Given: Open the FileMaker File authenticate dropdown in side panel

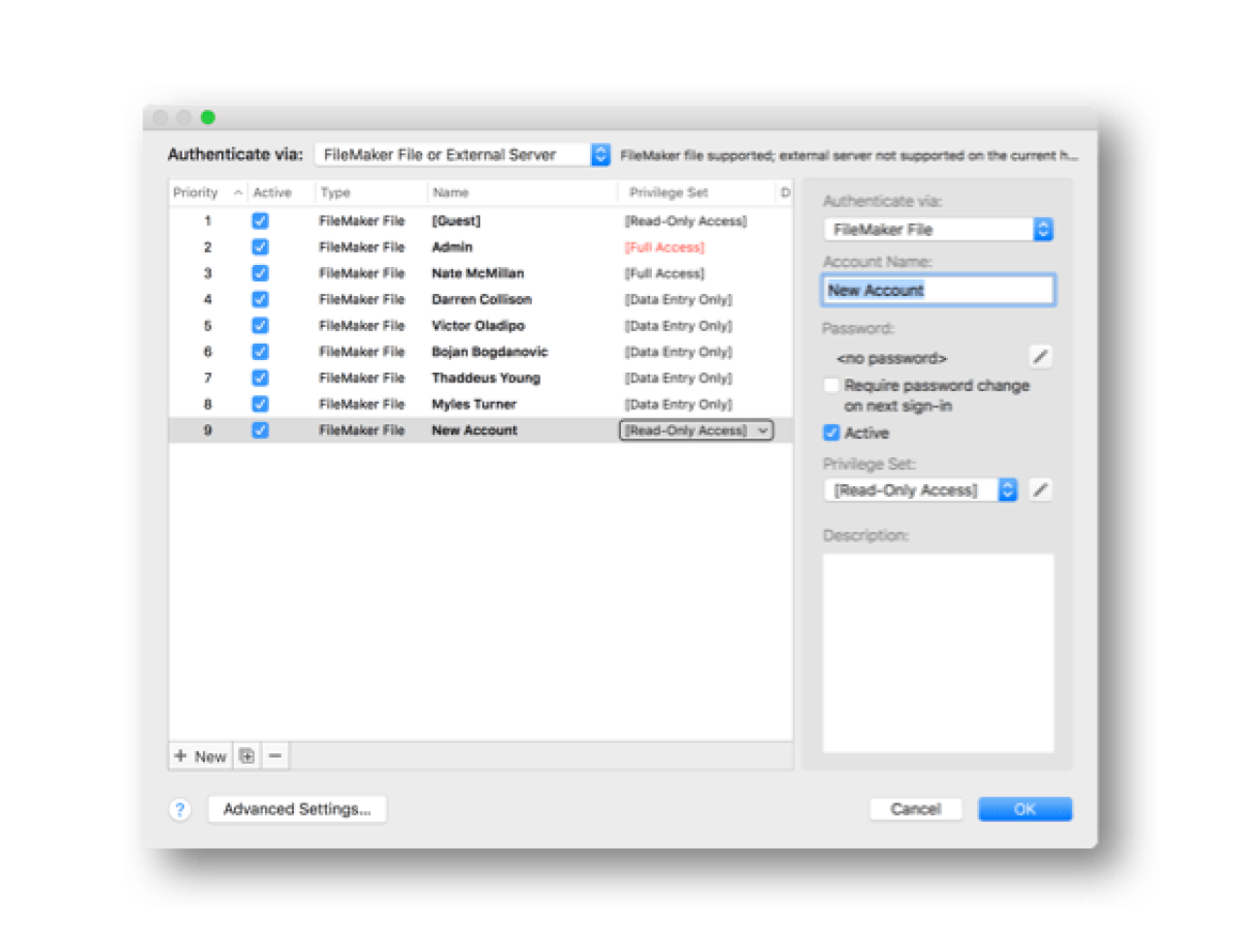Looking at the screenshot, I should tap(938, 230).
